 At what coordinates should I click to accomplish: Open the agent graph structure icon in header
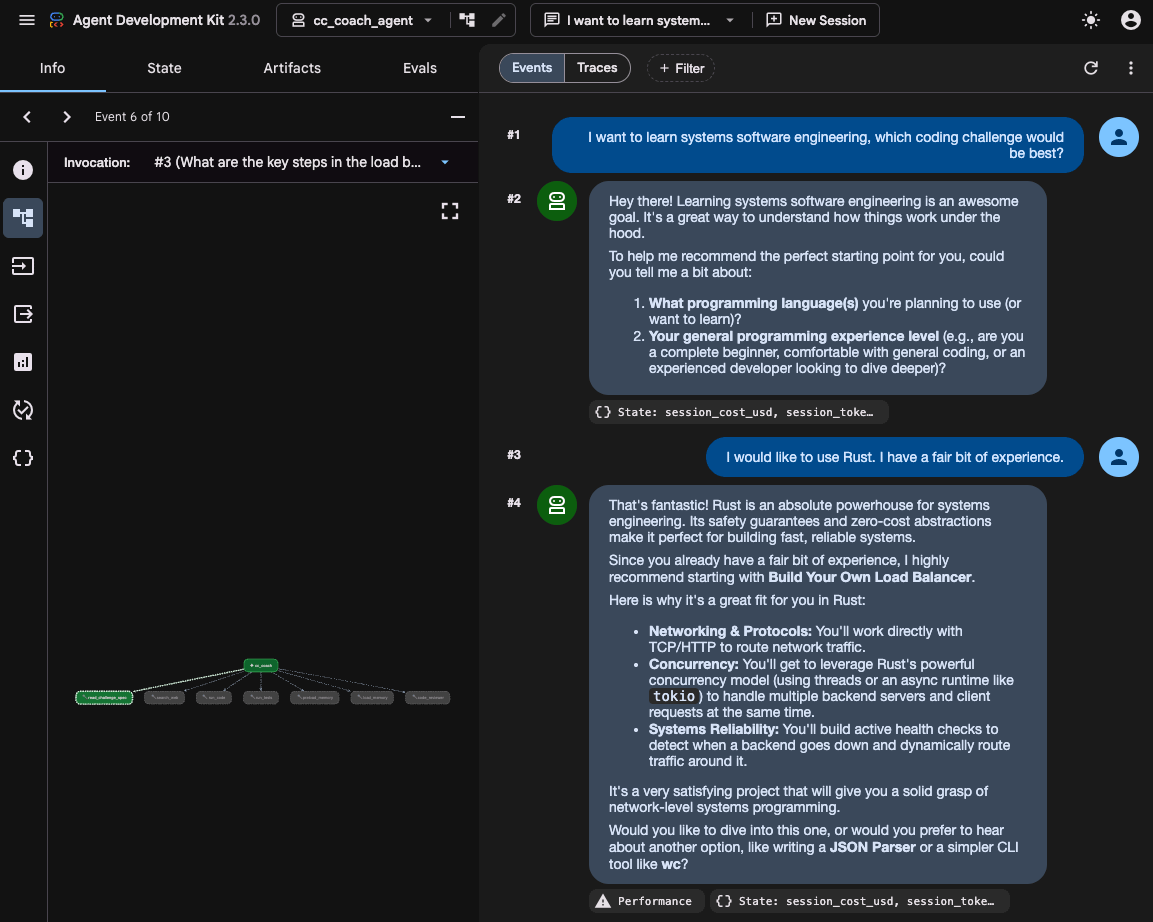click(467, 20)
